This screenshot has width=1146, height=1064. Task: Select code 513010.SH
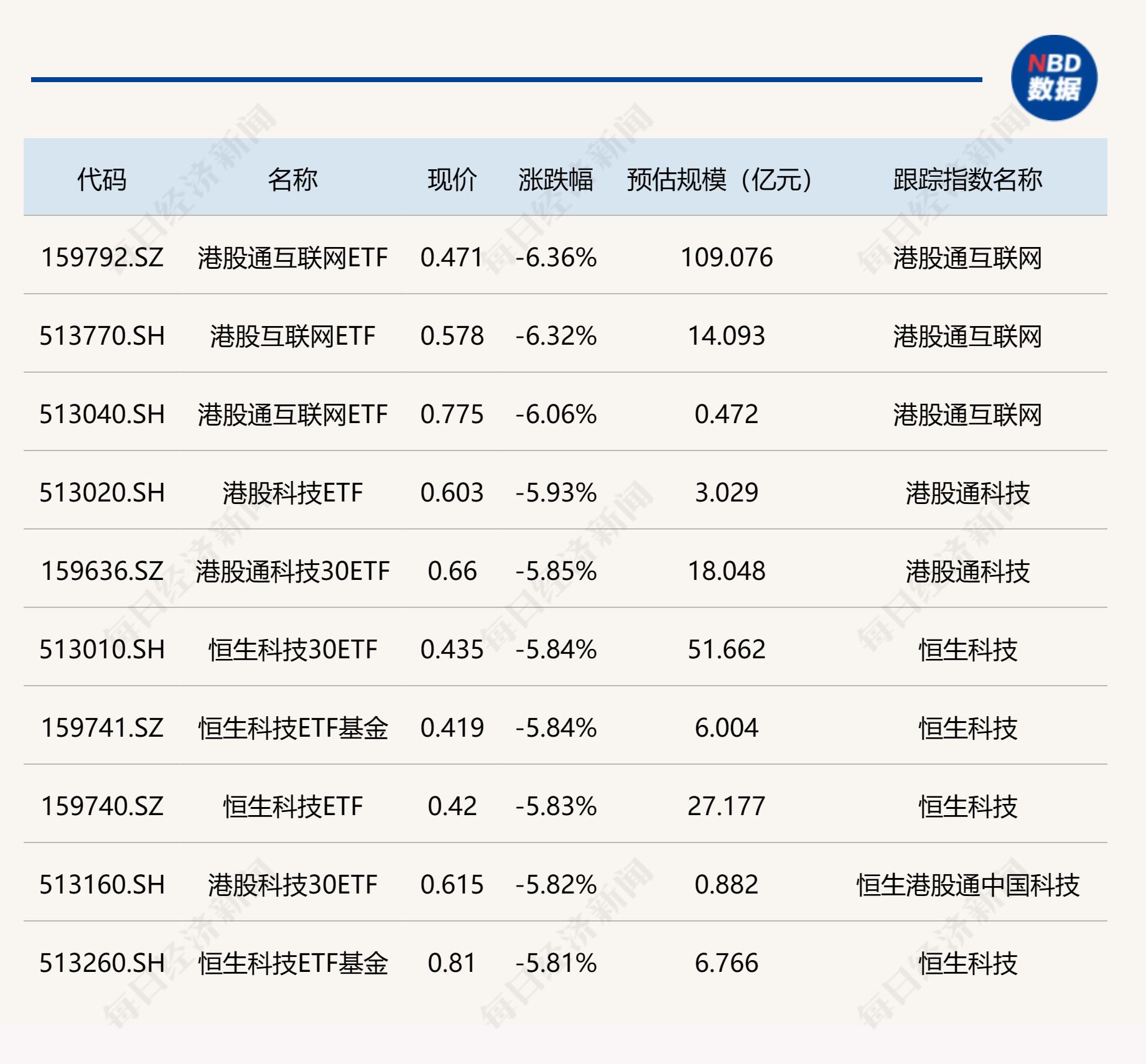(x=102, y=650)
